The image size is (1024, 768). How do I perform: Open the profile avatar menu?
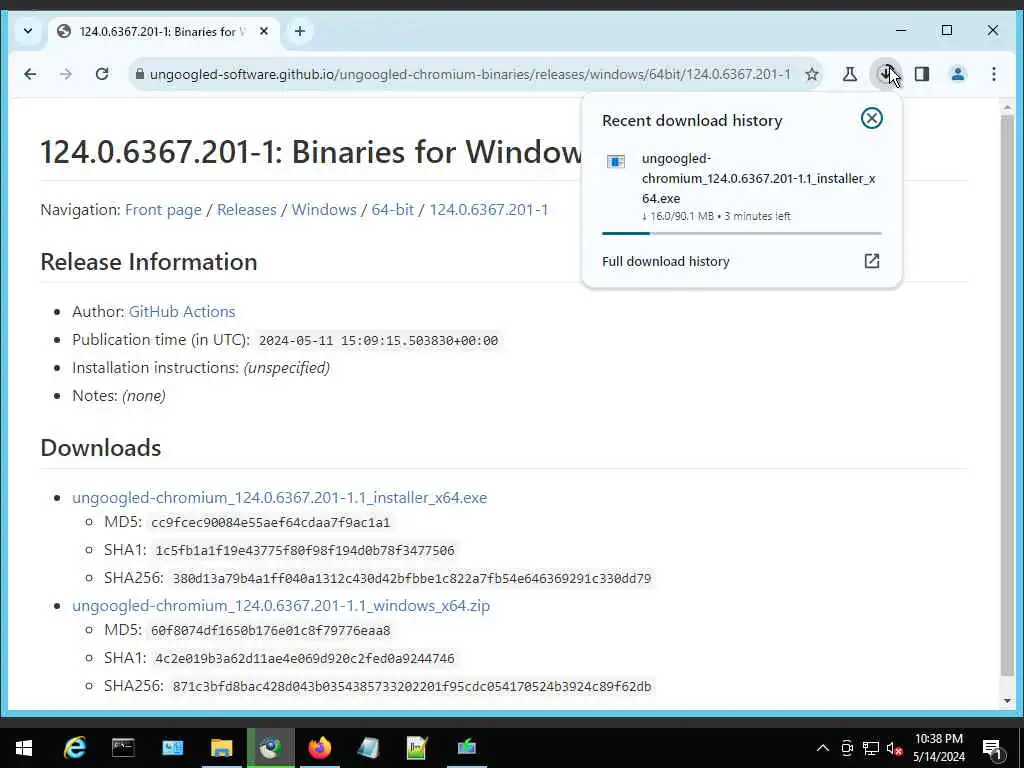point(957,74)
